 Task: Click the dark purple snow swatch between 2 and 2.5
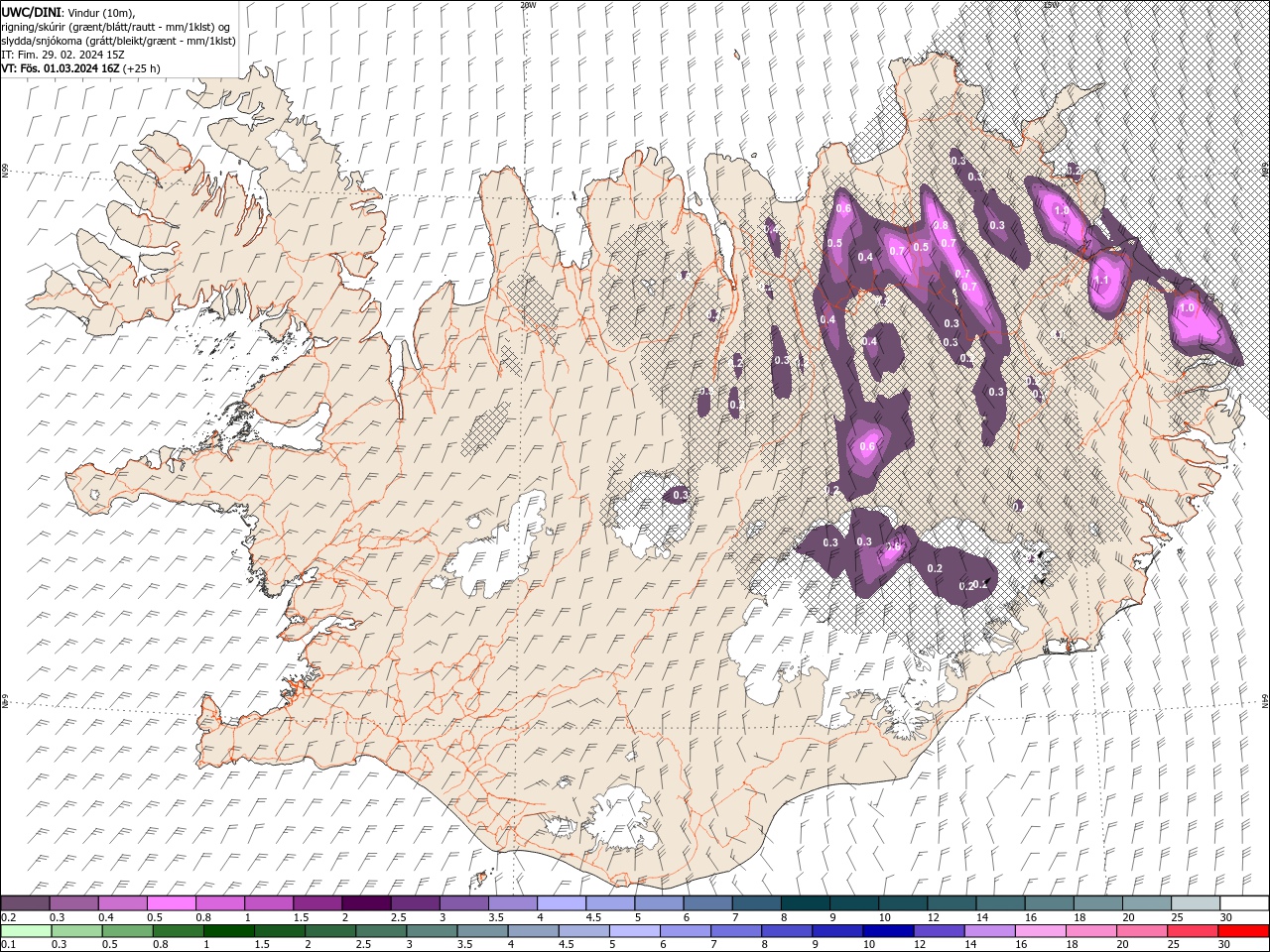point(366,902)
